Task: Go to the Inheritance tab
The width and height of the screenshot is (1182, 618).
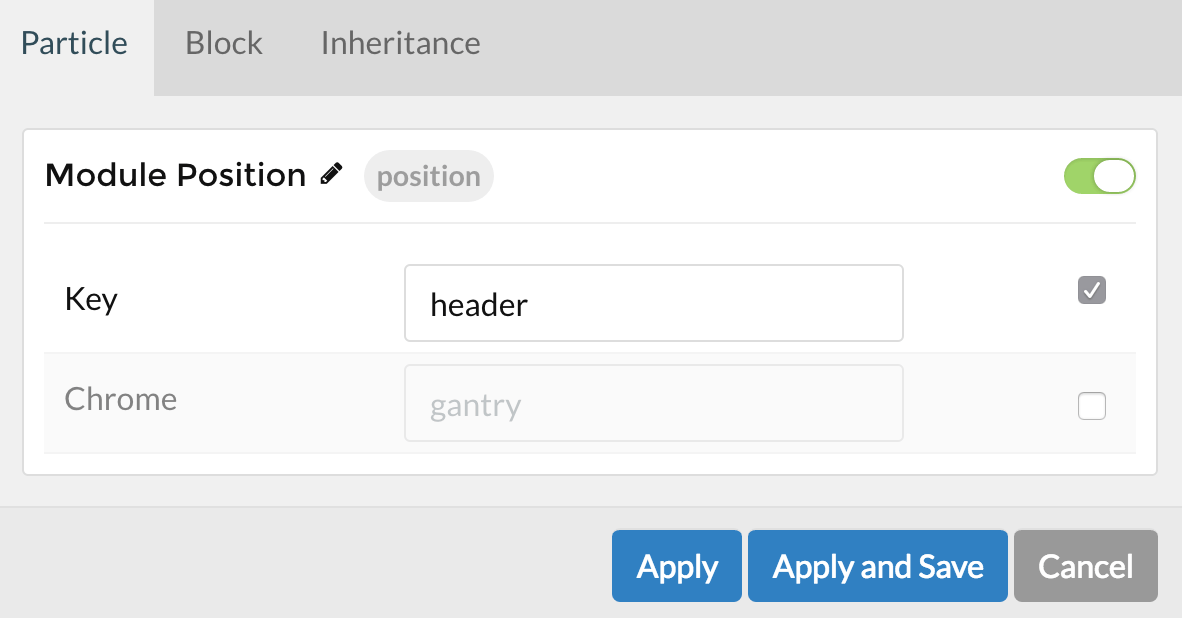Action: 400,44
